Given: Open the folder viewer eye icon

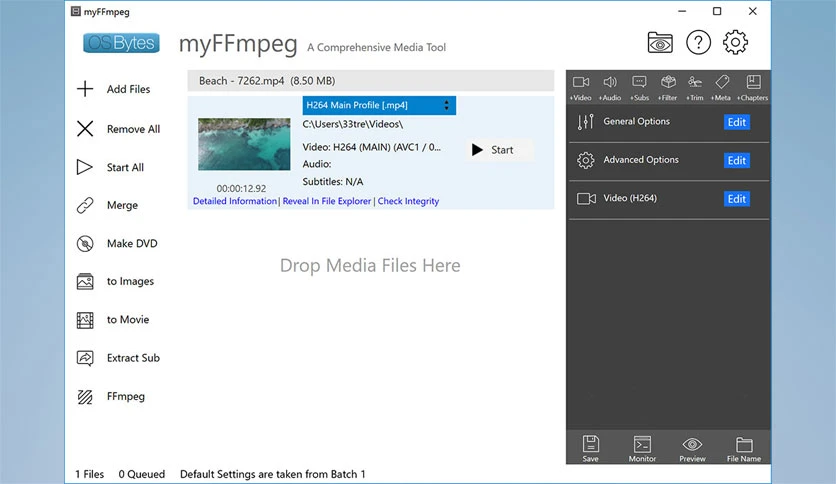Looking at the screenshot, I should tap(660, 43).
